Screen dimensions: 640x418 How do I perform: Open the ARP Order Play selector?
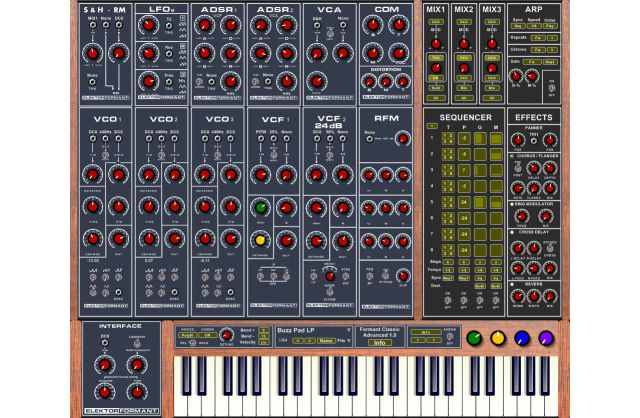point(550,26)
